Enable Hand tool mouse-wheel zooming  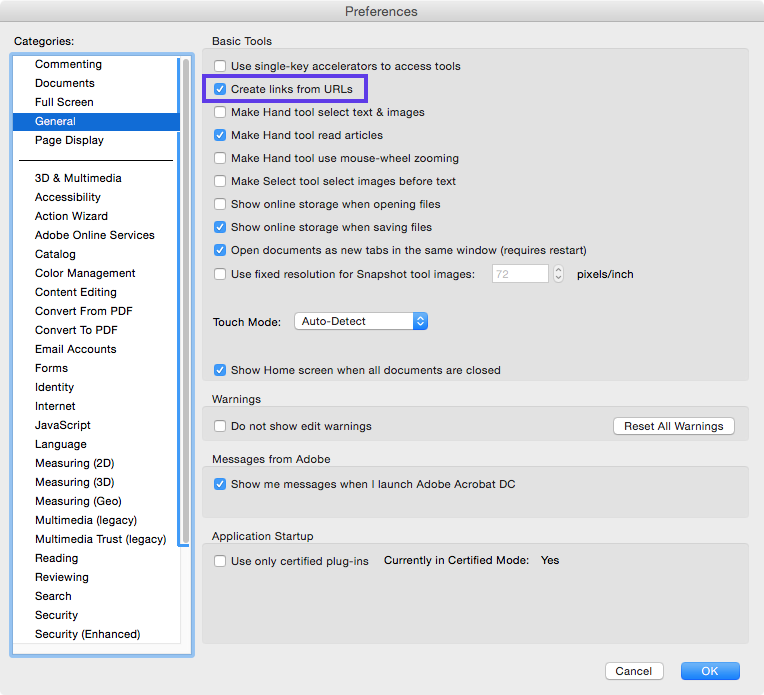pos(220,158)
